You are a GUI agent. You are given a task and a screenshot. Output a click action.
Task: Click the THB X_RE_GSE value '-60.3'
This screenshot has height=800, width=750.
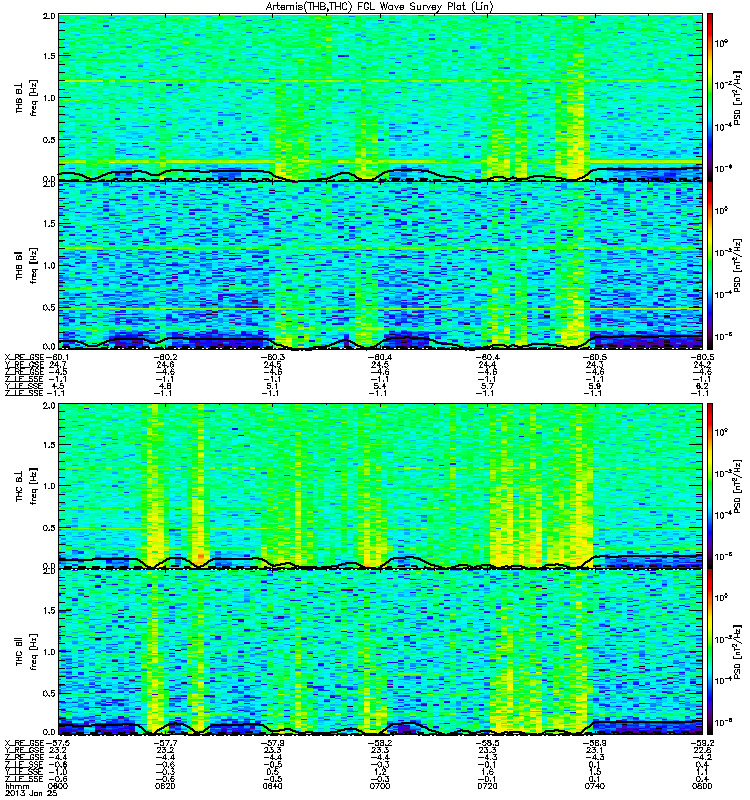[273, 357]
